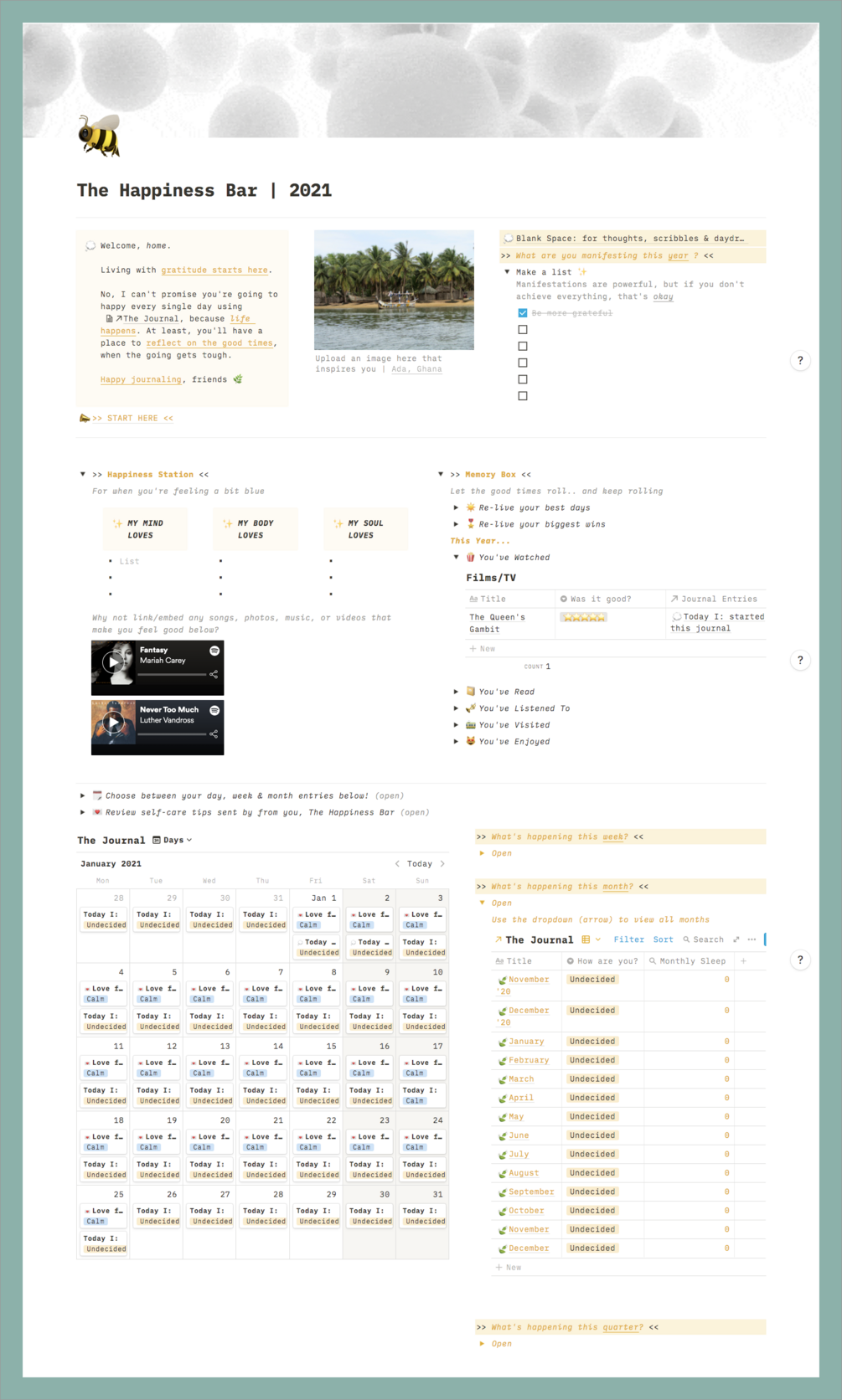Expand the Open toggle under What's happening this week

pos(482,853)
